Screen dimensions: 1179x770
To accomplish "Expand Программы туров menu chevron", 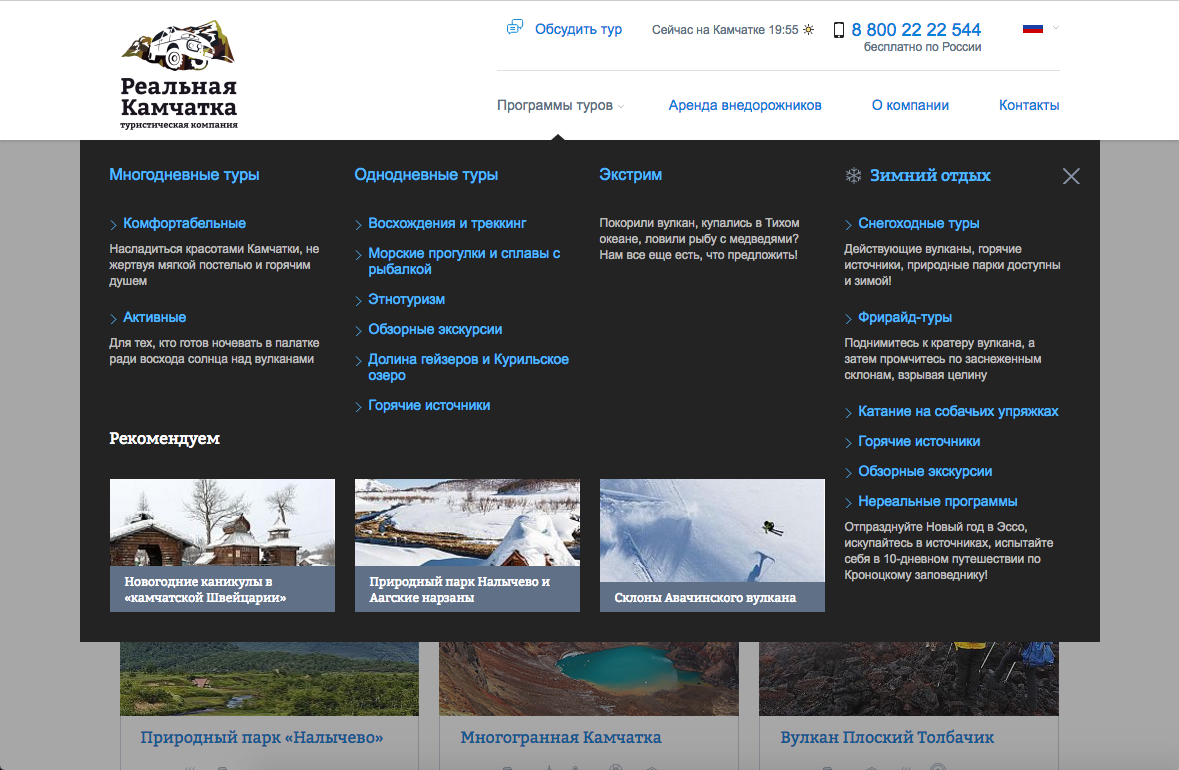I will pyautogui.click(x=621, y=107).
